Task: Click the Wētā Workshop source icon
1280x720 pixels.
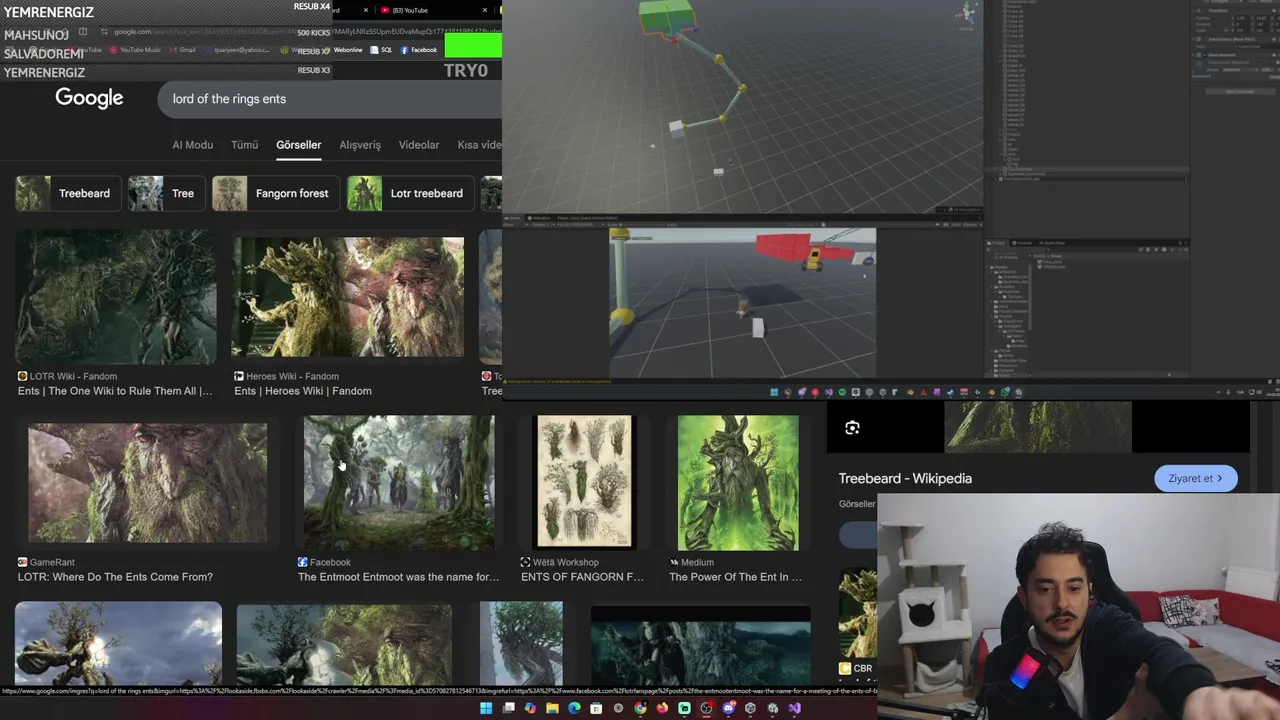Action: click(525, 562)
